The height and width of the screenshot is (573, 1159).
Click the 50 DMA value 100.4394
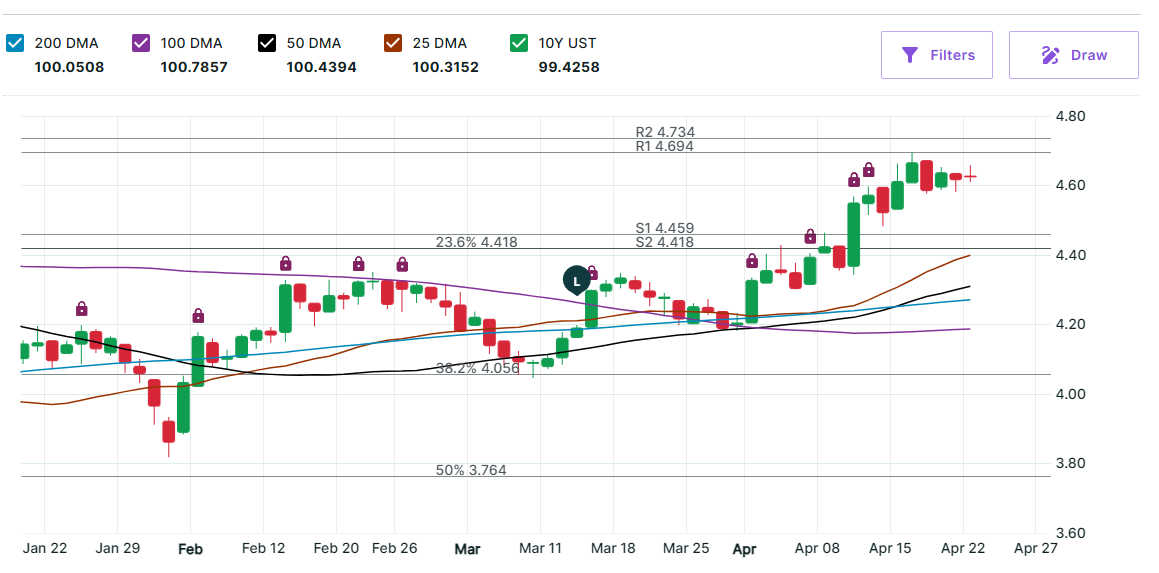(x=322, y=67)
